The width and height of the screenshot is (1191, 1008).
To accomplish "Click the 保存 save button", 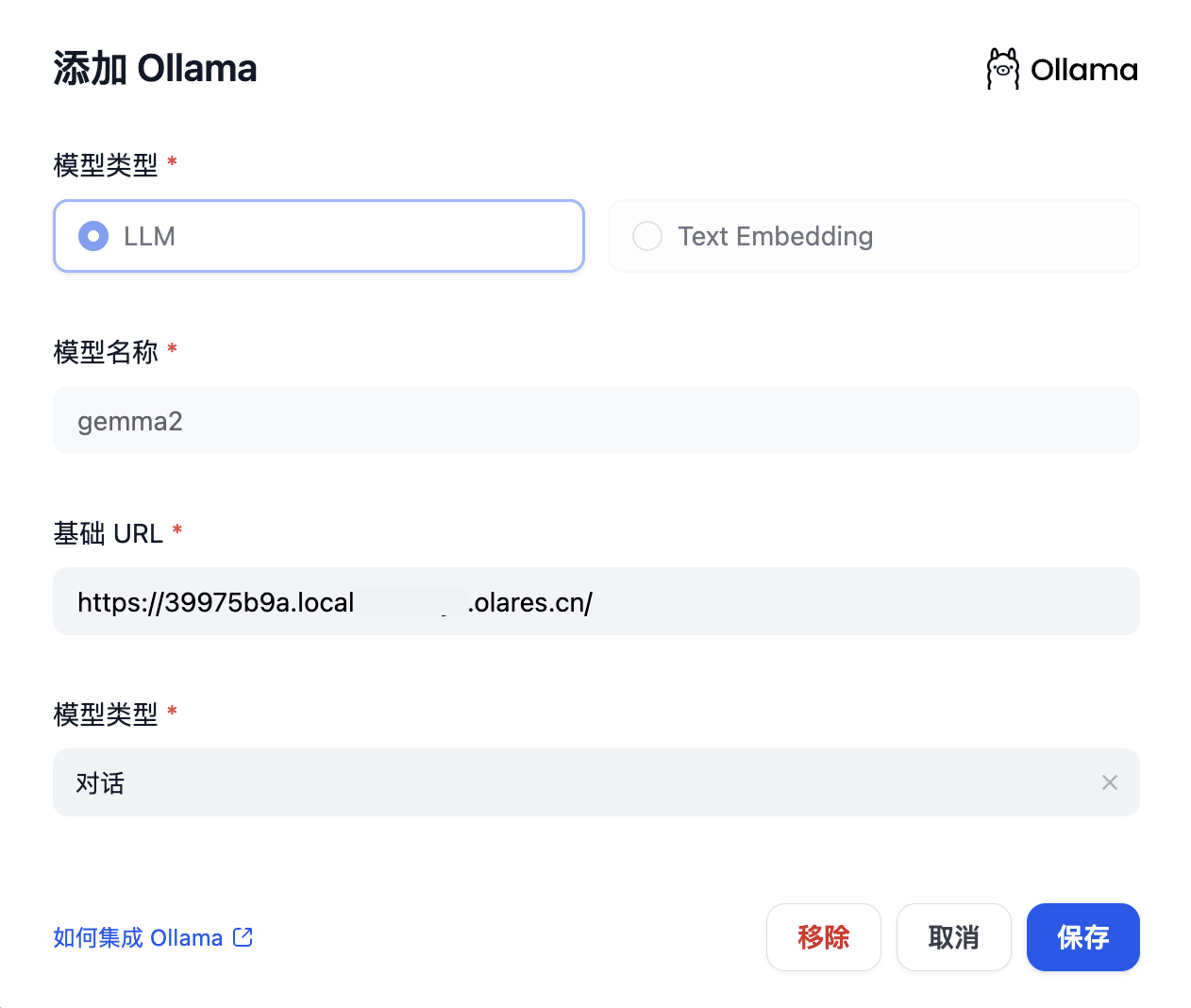I will (1082, 937).
